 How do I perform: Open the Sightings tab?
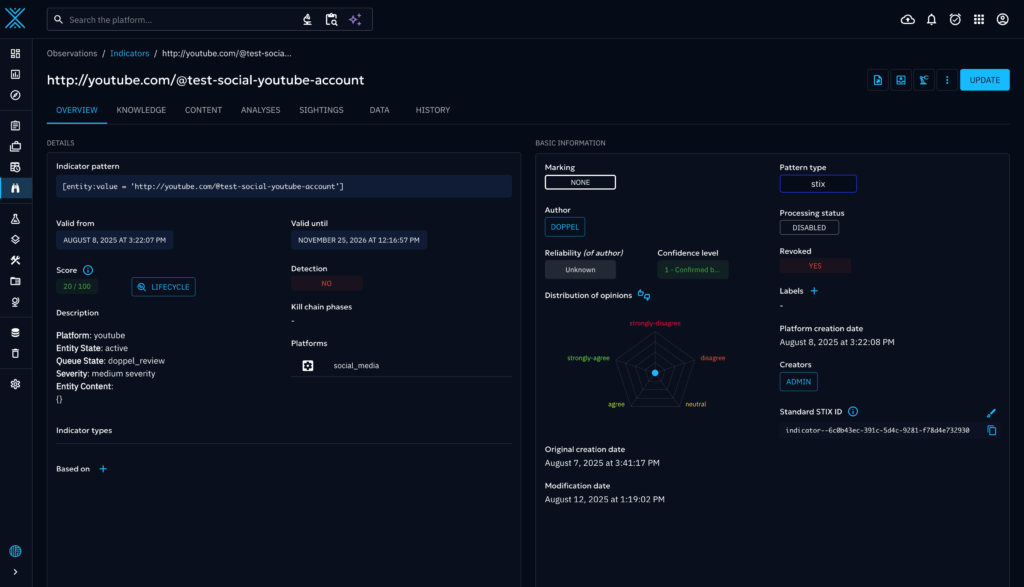coord(321,110)
